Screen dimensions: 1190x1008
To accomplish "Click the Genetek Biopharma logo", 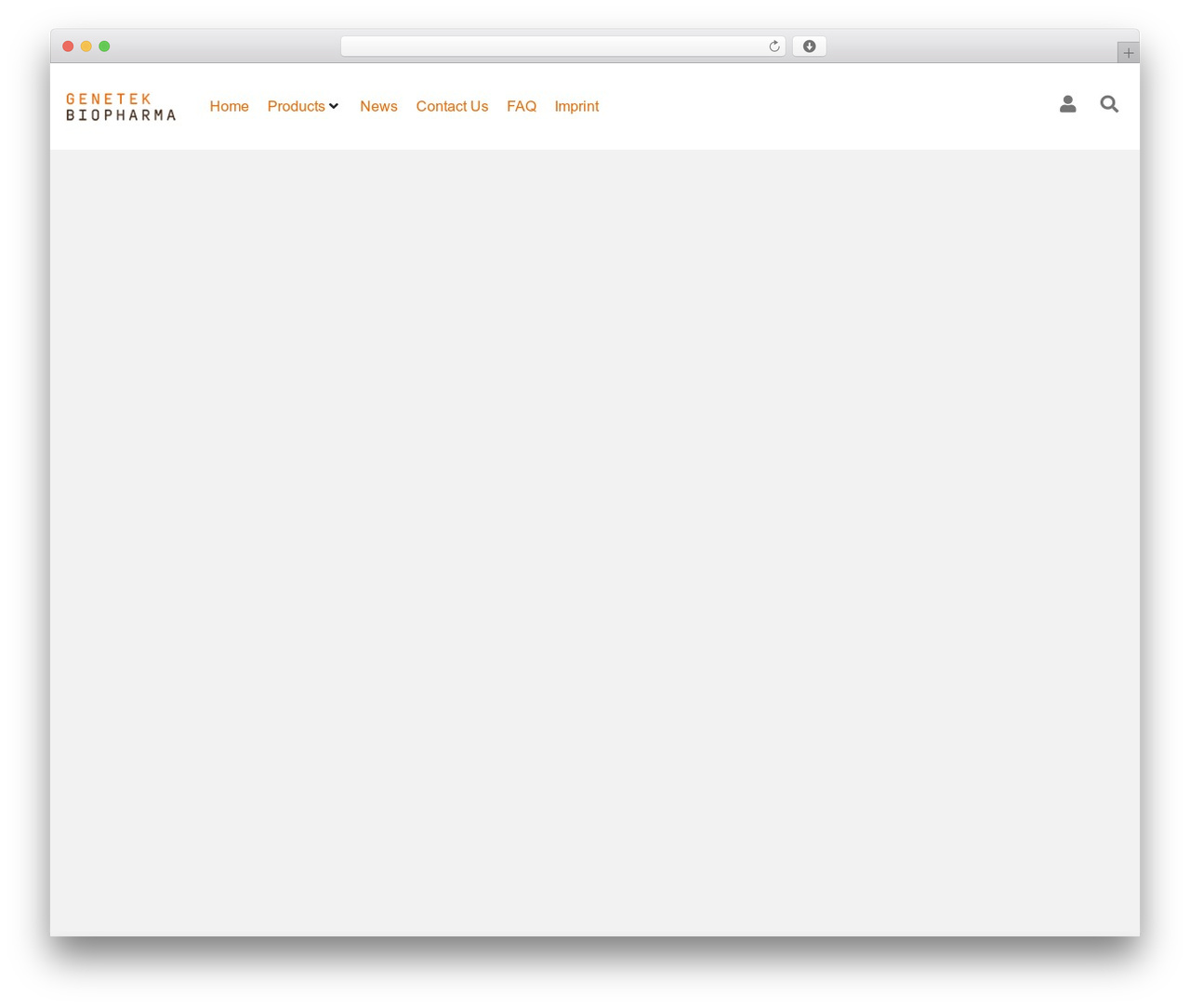I will click(121, 107).
